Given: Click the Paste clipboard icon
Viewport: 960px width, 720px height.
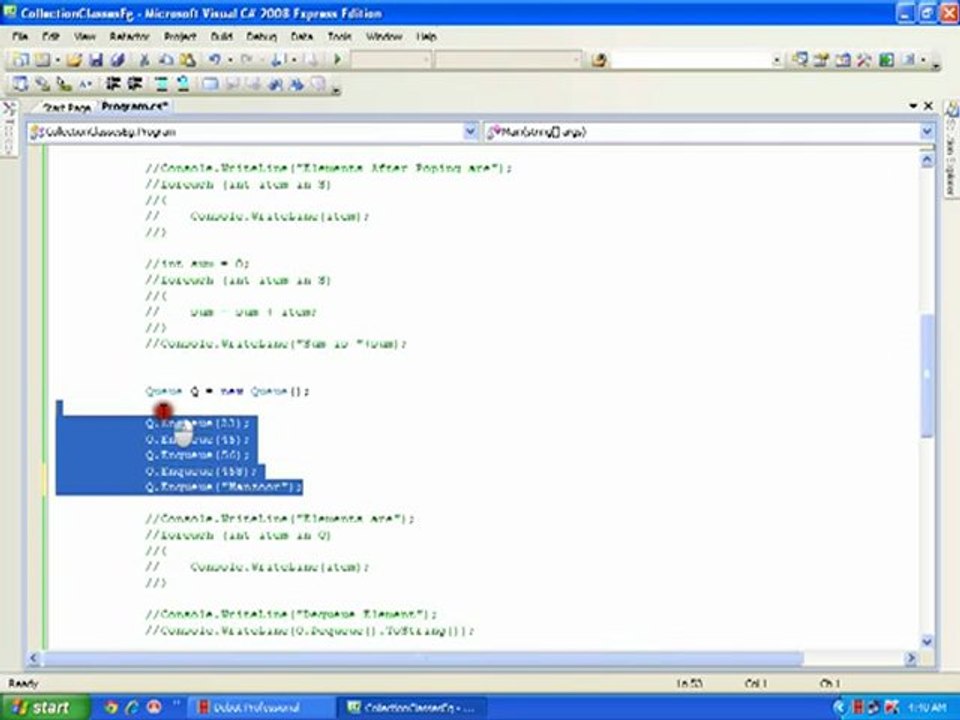Looking at the screenshot, I should pos(187,59).
